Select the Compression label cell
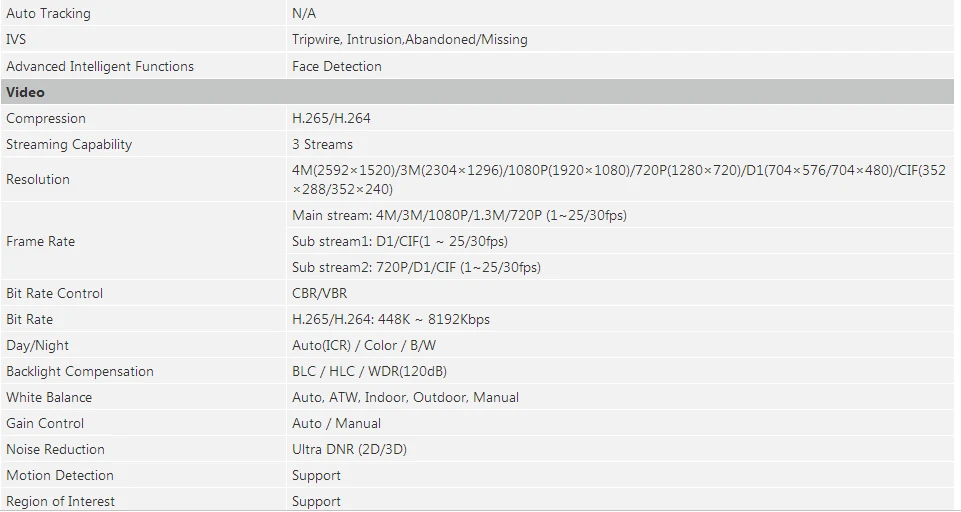 click(x=143, y=118)
